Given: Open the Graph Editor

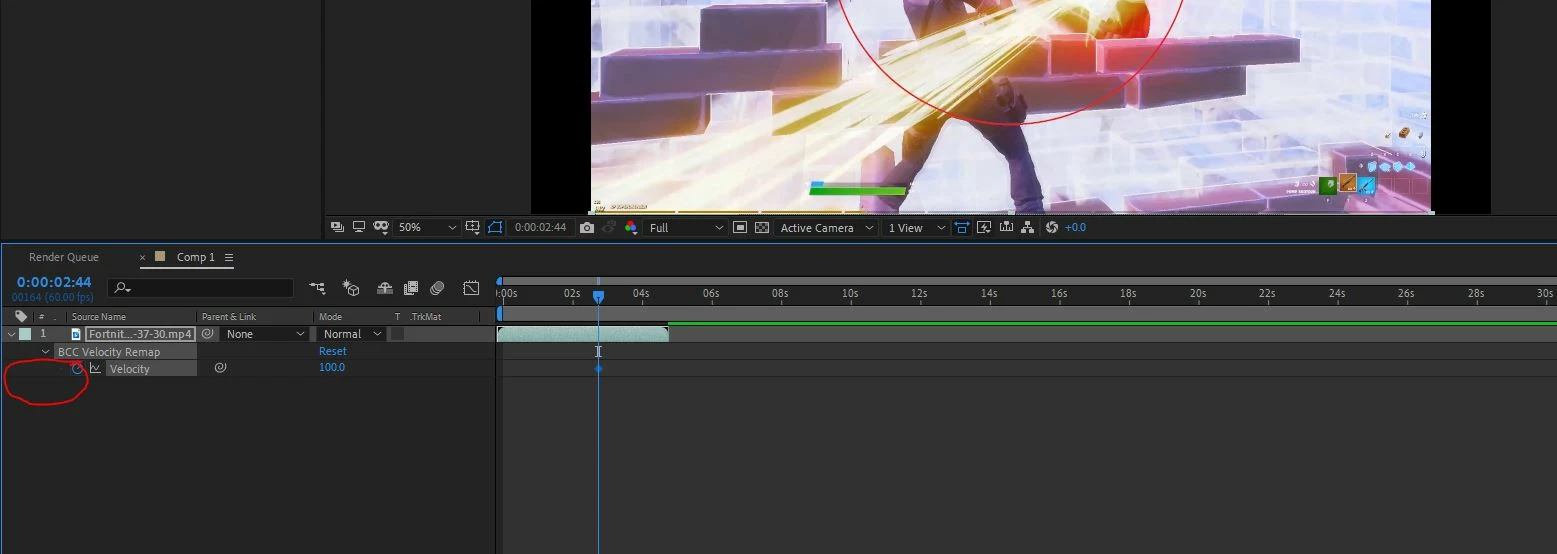Looking at the screenshot, I should 471,288.
